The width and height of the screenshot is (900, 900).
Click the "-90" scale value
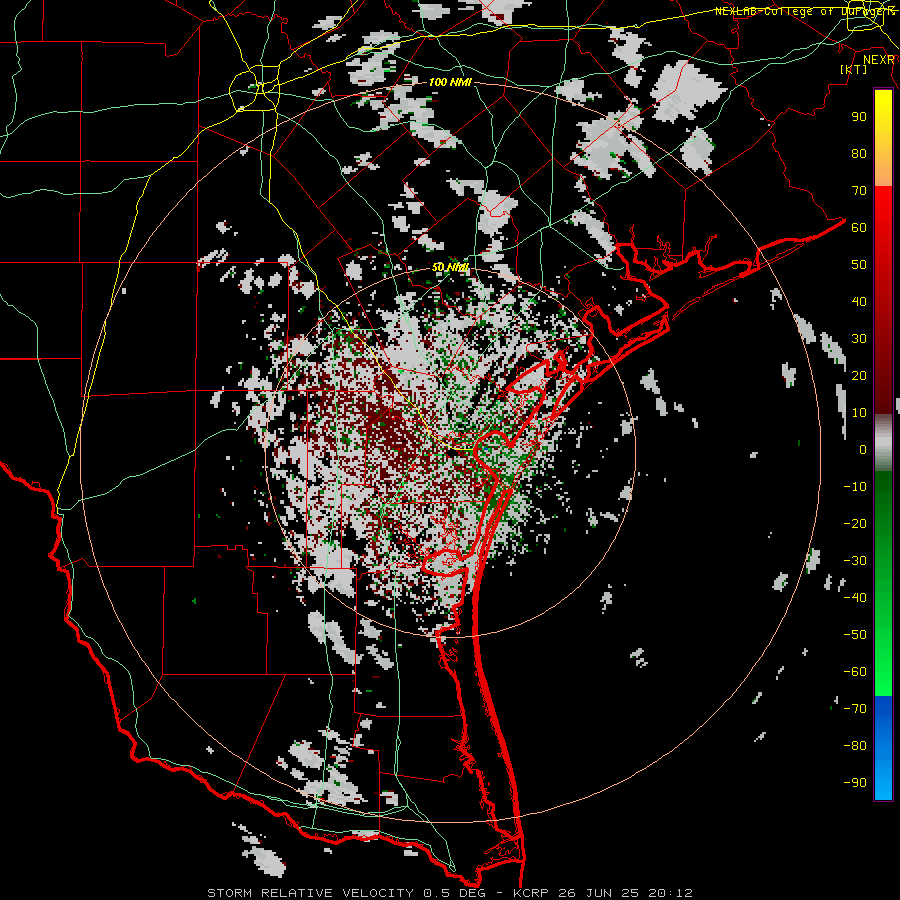click(x=855, y=783)
